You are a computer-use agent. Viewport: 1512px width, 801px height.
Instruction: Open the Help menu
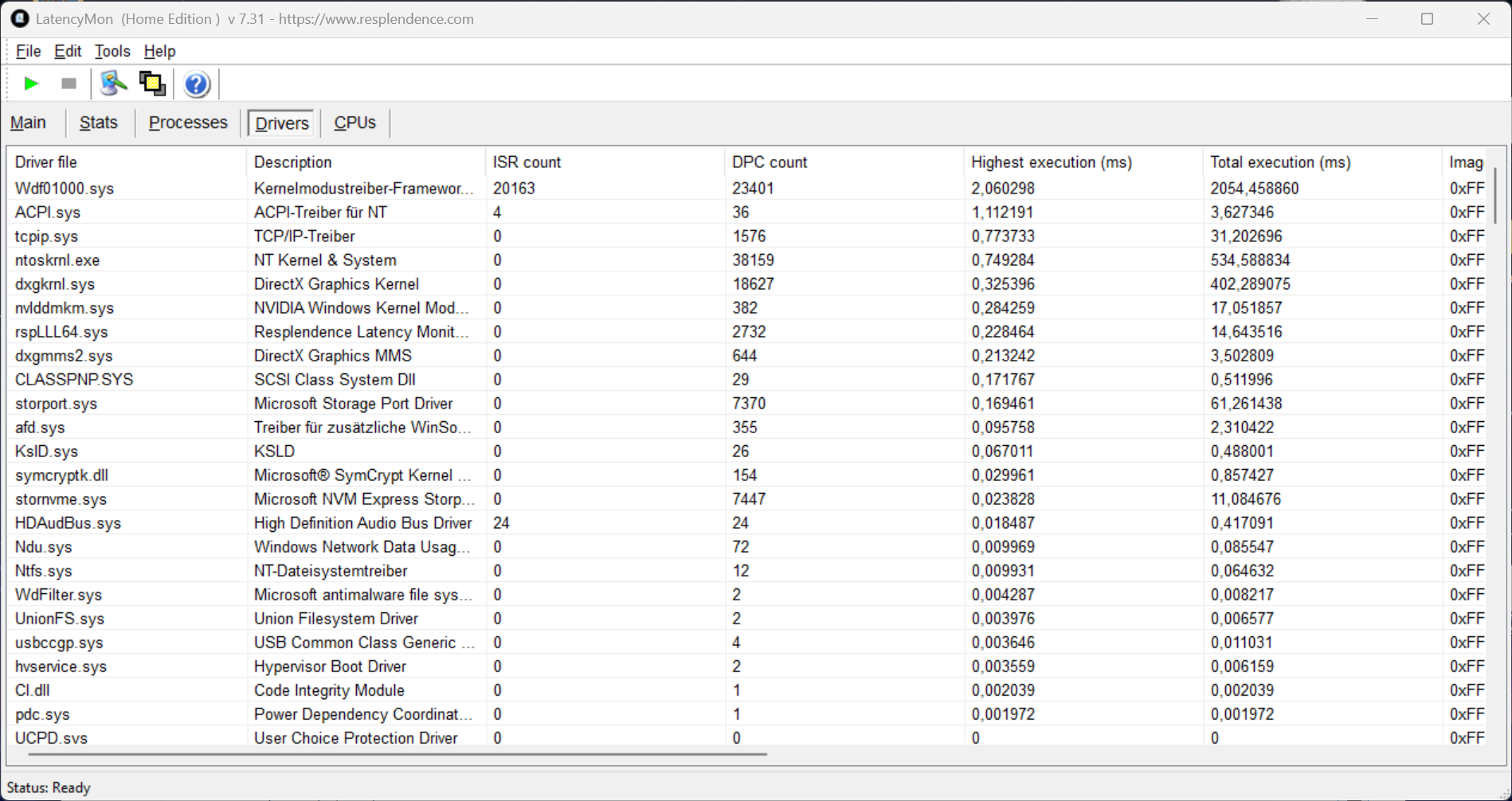point(159,51)
